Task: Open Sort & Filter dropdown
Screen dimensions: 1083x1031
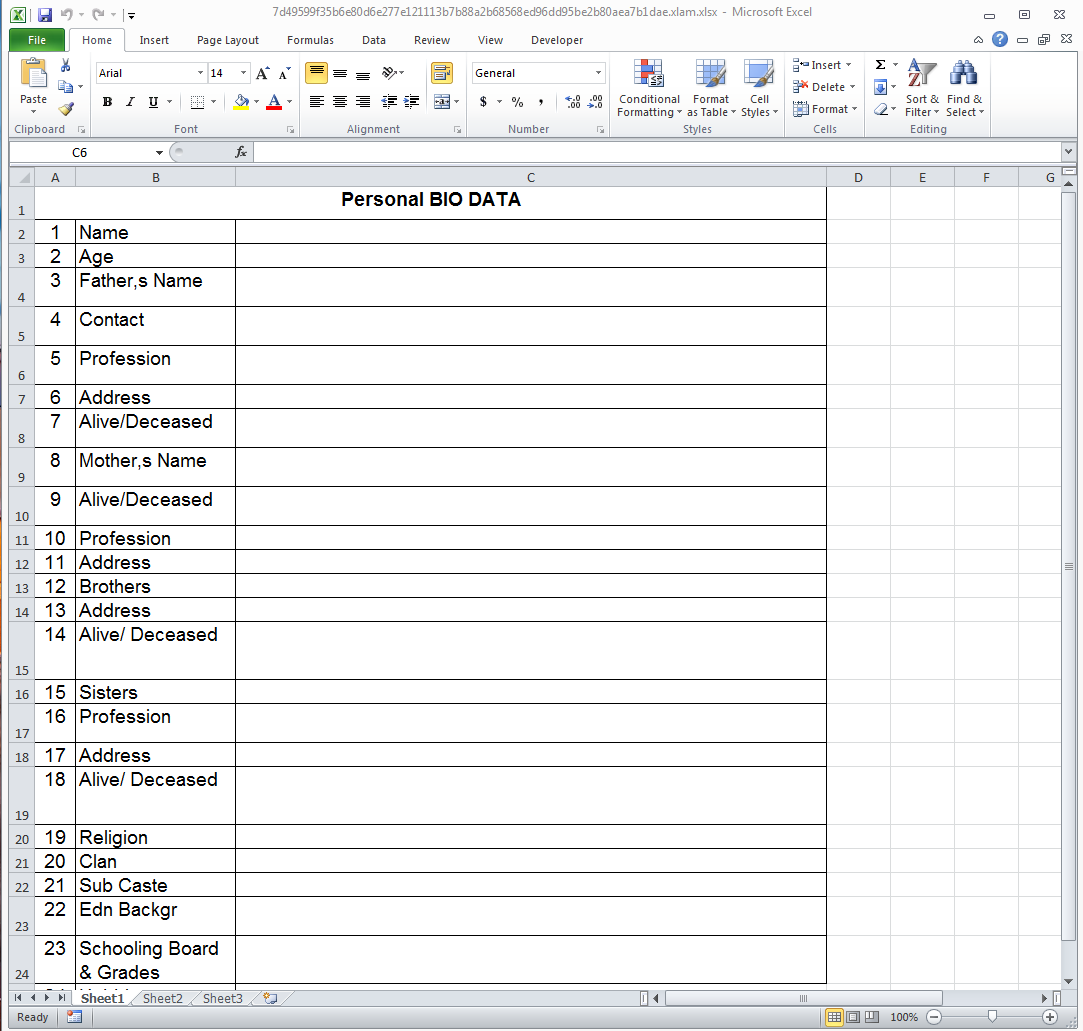Action: point(922,88)
